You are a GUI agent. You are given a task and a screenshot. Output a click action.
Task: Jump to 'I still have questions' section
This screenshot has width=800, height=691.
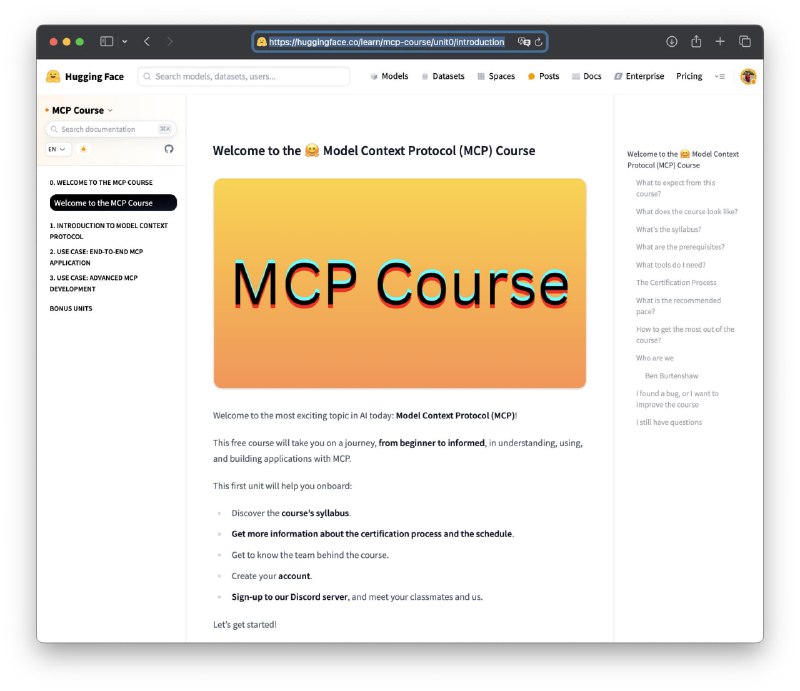pos(669,422)
